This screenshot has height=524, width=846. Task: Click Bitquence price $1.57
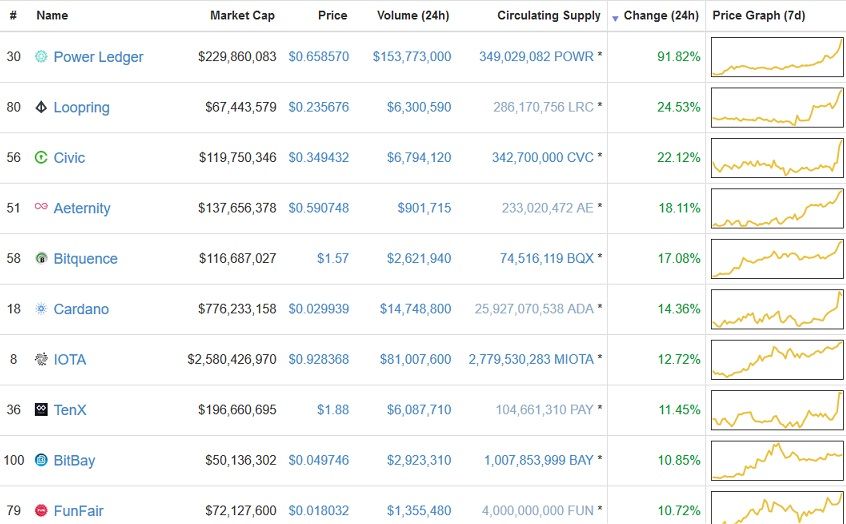333,258
